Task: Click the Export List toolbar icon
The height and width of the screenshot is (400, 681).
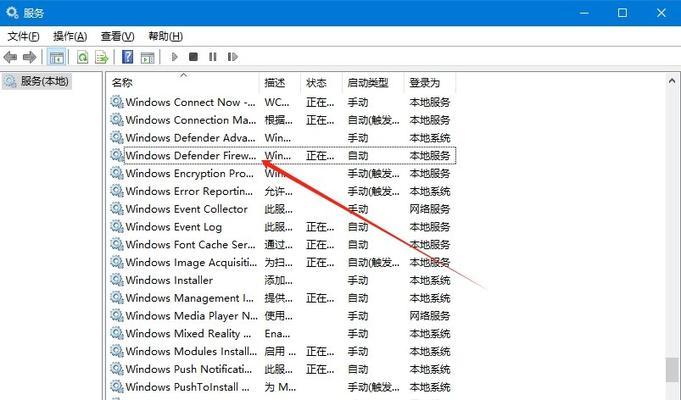Action: point(102,57)
